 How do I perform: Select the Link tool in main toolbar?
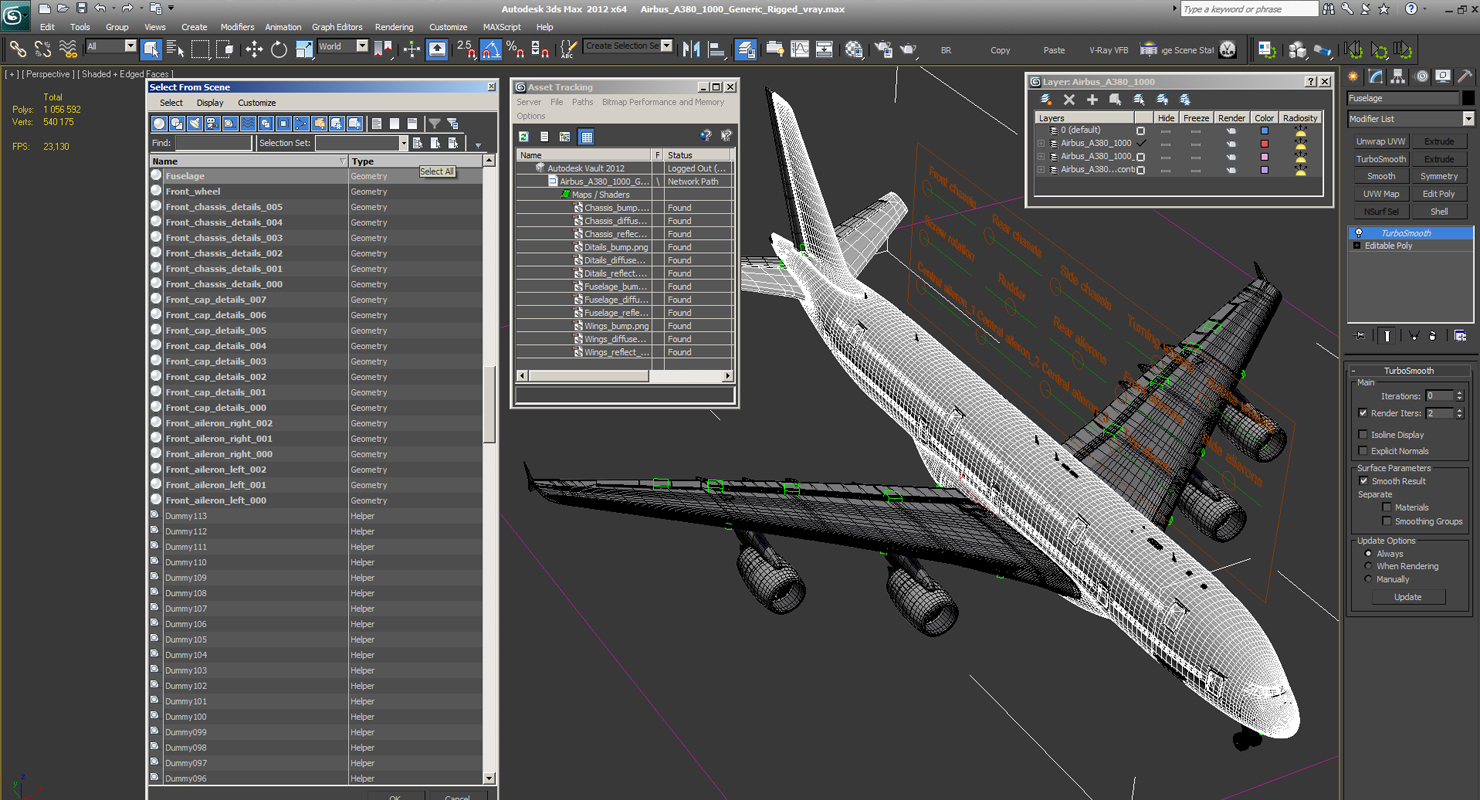click(x=18, y=49)
